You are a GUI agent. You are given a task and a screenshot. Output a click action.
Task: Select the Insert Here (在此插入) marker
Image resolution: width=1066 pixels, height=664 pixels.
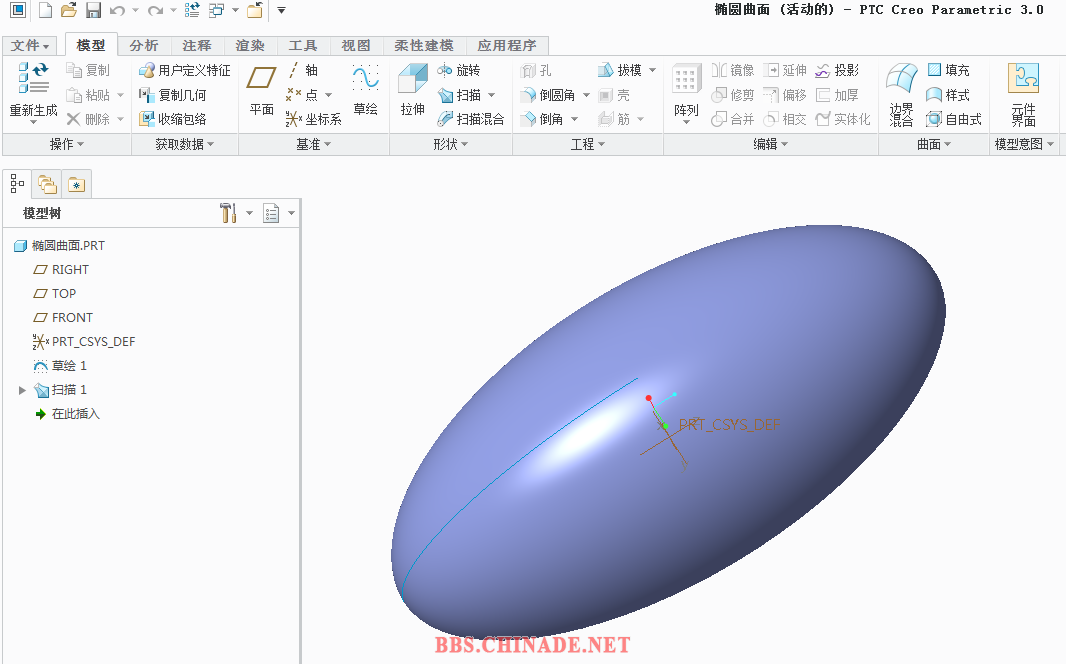click(67, 414)
